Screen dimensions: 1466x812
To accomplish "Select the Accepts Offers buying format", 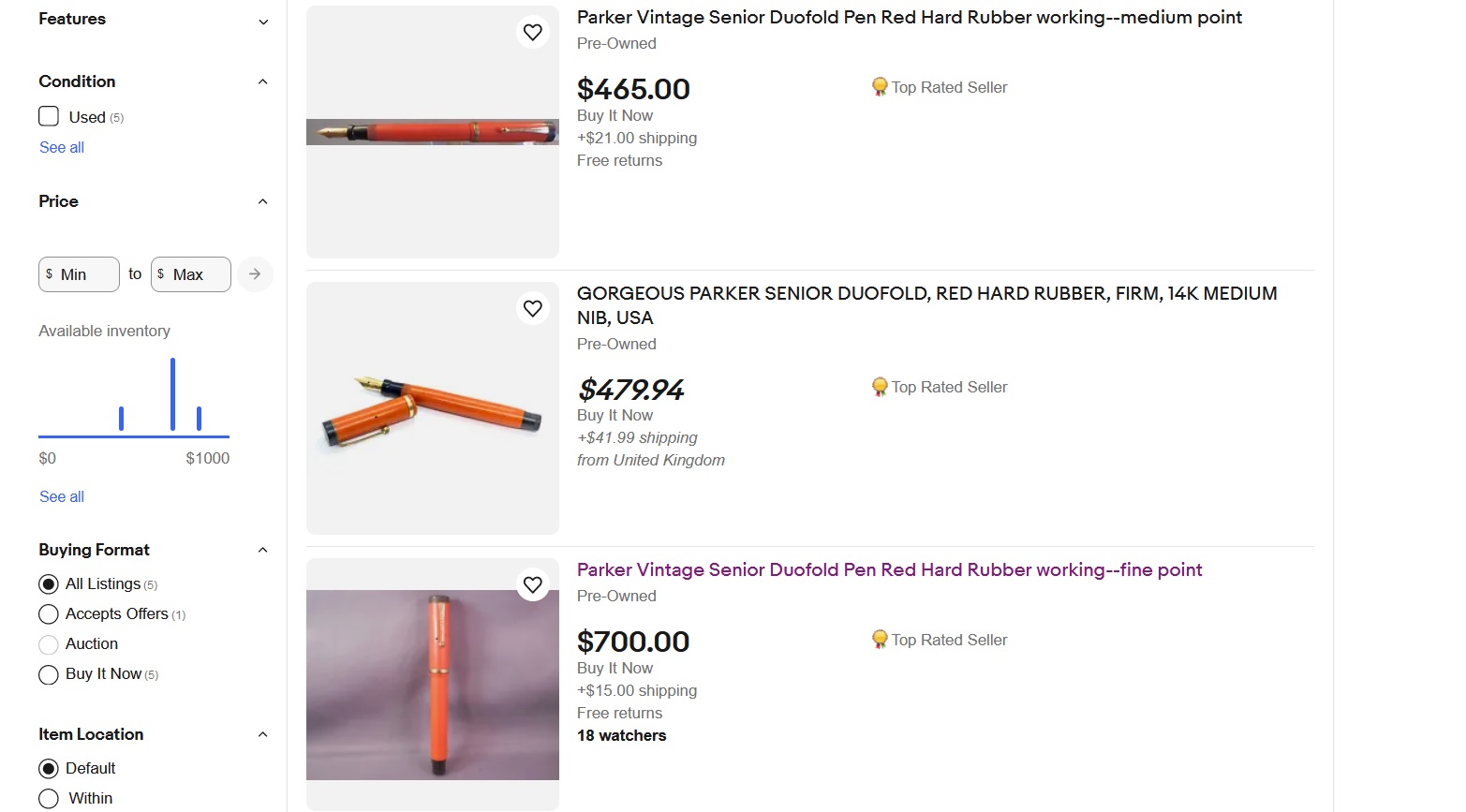I will [x=49, y=614].
